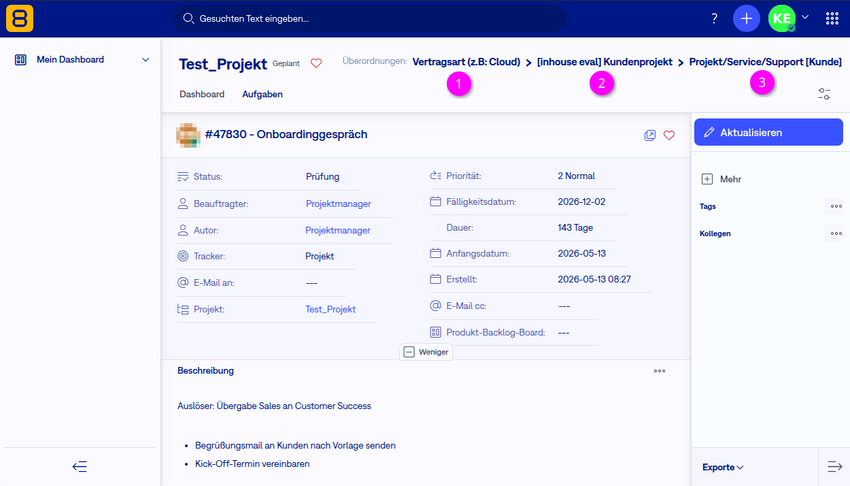
Task: Click the pencil icon in Aktualisieren
Action: click(709, 132)
